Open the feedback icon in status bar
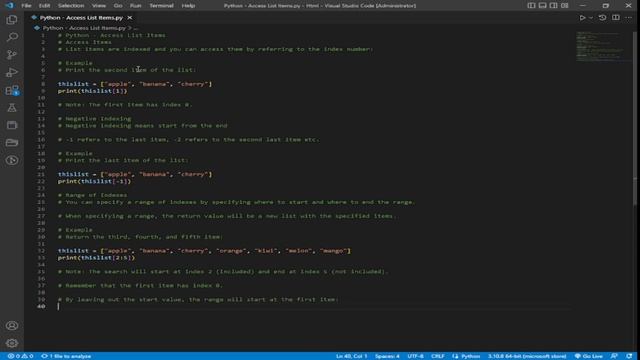The height and width of the screenshot is (360, 640). [614, 356]
